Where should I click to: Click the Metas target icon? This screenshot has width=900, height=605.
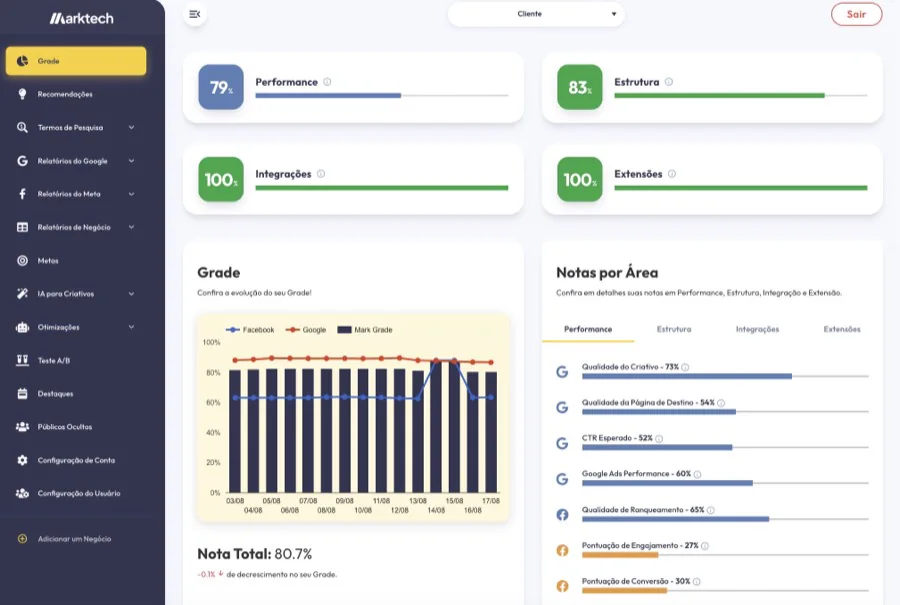pyautogui.click(x=22, y=261)
